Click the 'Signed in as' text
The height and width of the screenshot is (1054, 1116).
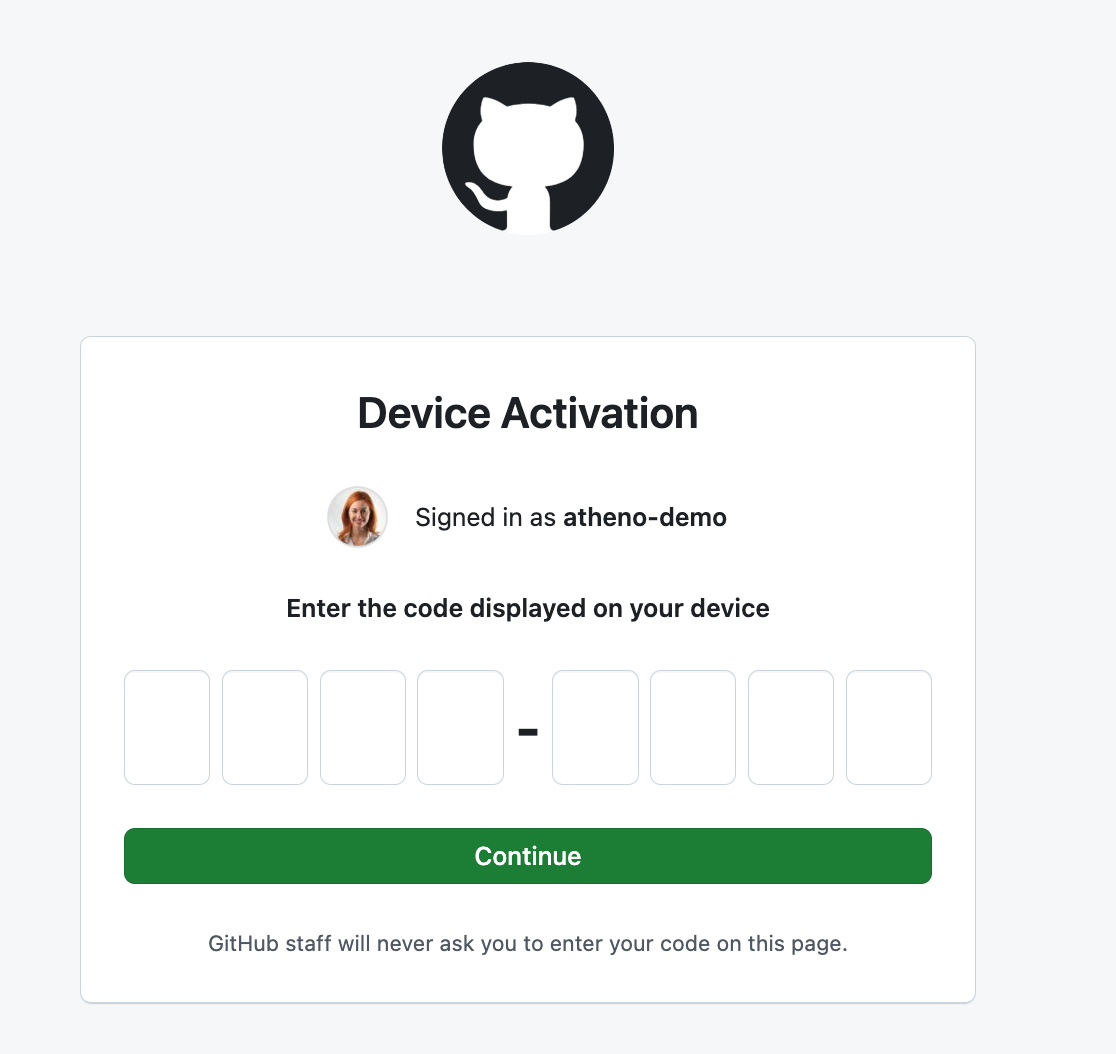tap(485, 517)
